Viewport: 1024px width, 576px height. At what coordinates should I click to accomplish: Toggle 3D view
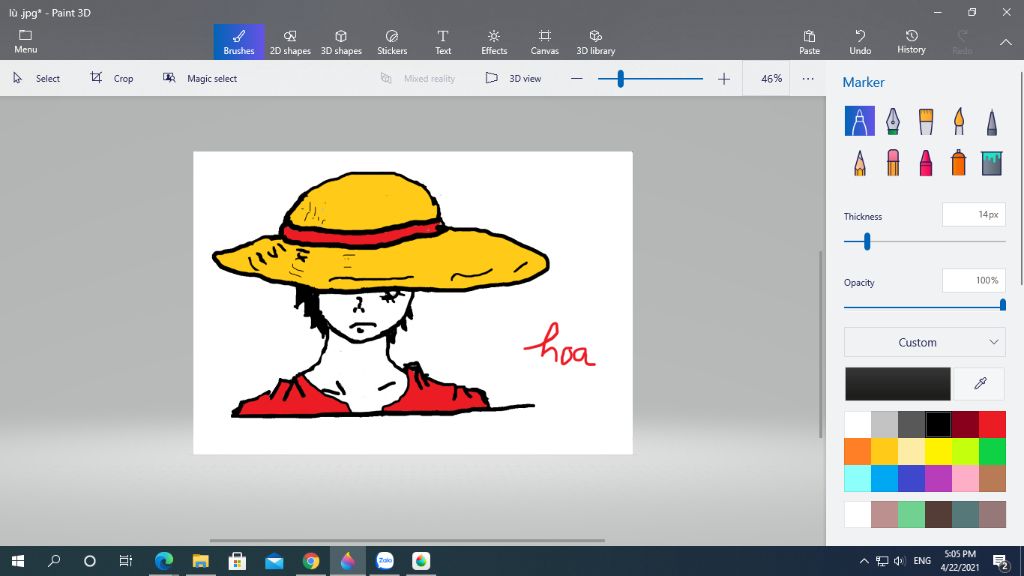click(x=513, y=78)
